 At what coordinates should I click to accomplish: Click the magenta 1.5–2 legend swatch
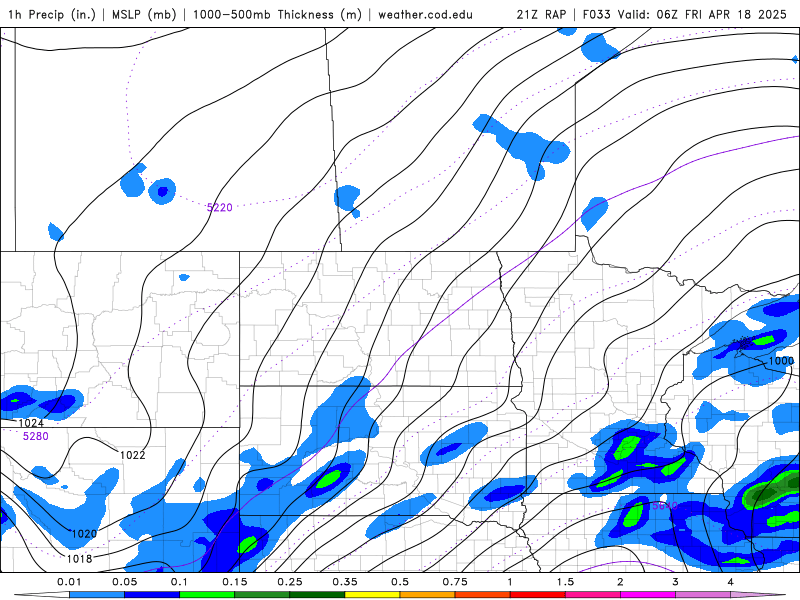tap(593, 595)
